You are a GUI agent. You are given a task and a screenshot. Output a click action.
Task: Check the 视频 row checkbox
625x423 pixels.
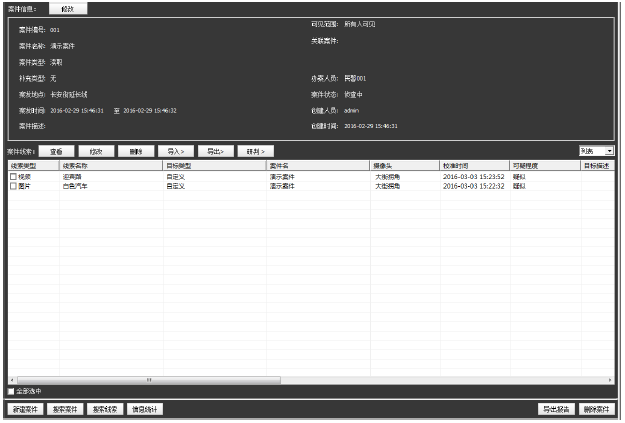click(x=14, y=176)
